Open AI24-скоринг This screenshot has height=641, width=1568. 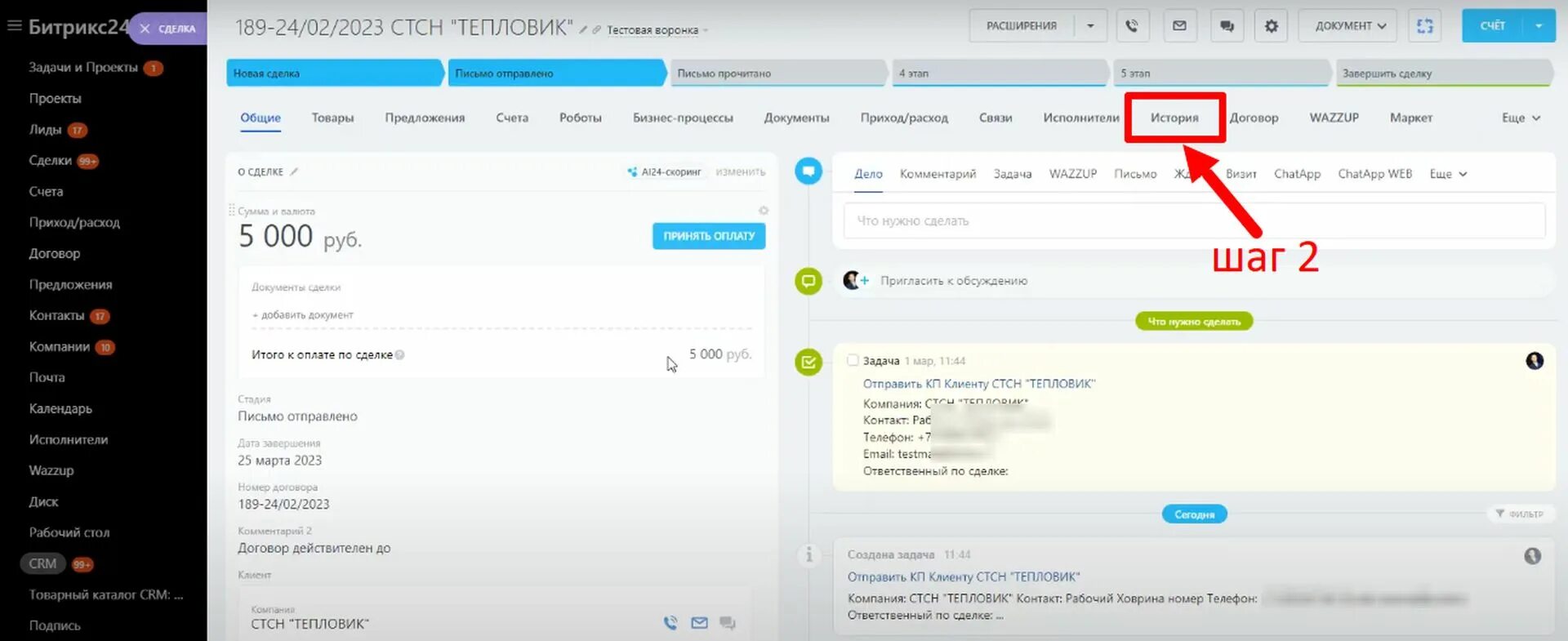point(664,171)
